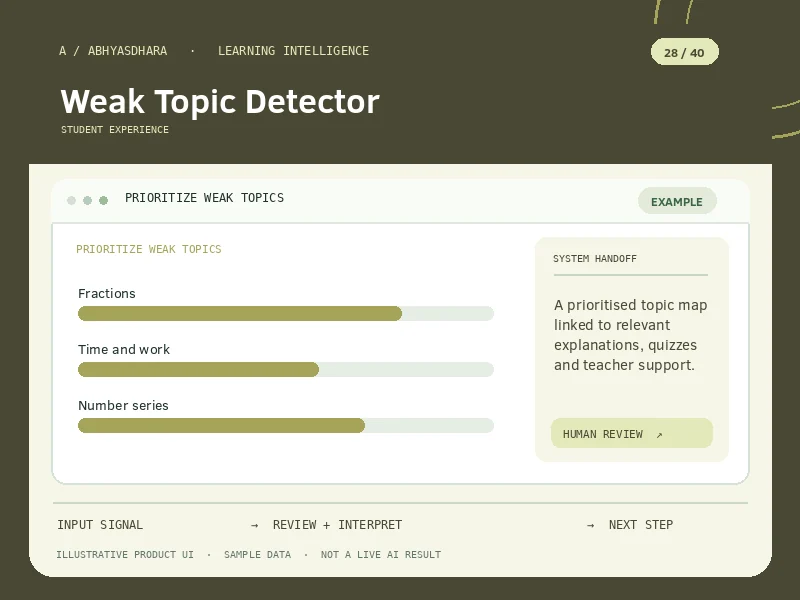Click the olive PRIORITIZE WEAK TOPICS heading

(148, 249)
